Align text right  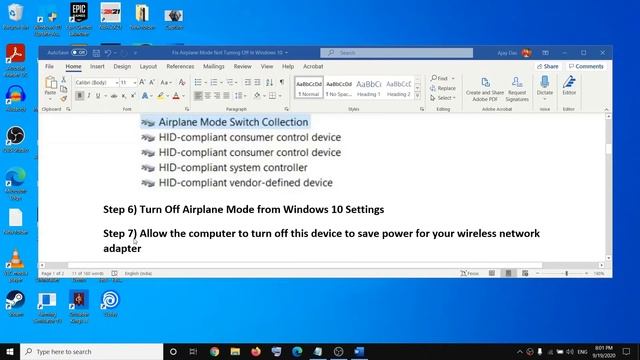coord(217,96)
